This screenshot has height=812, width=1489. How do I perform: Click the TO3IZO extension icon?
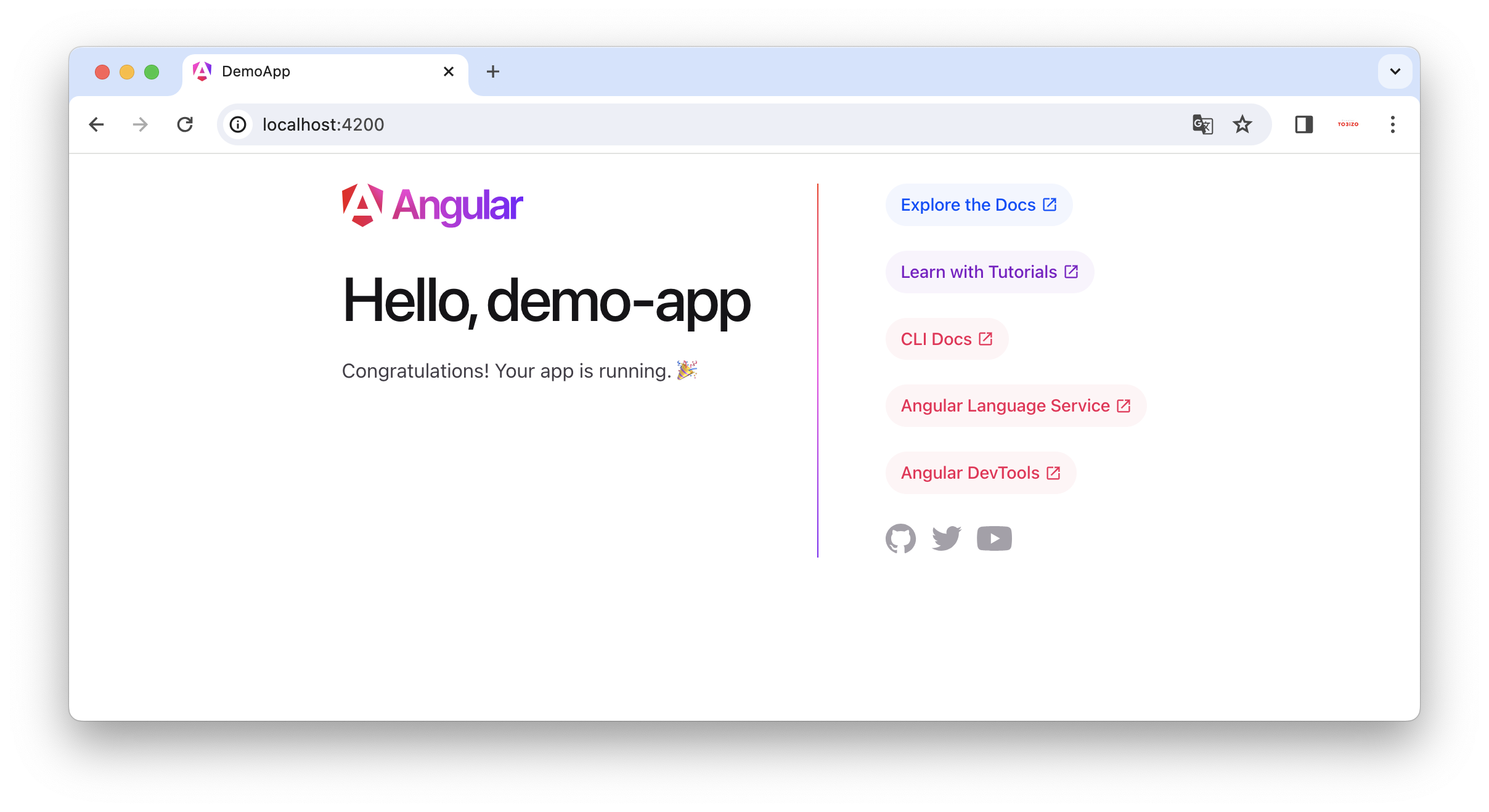[x=1348, y=124]
